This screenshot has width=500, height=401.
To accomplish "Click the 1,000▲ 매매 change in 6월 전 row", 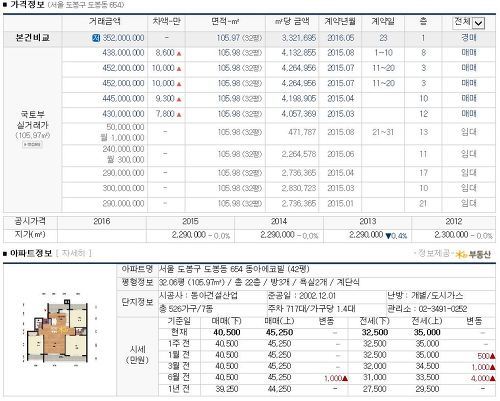I will coord(336,378).
